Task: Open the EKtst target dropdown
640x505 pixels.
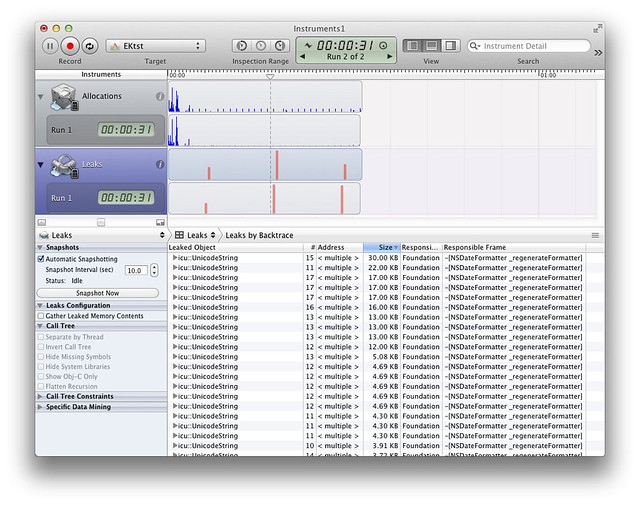Action: pos(156,46)
